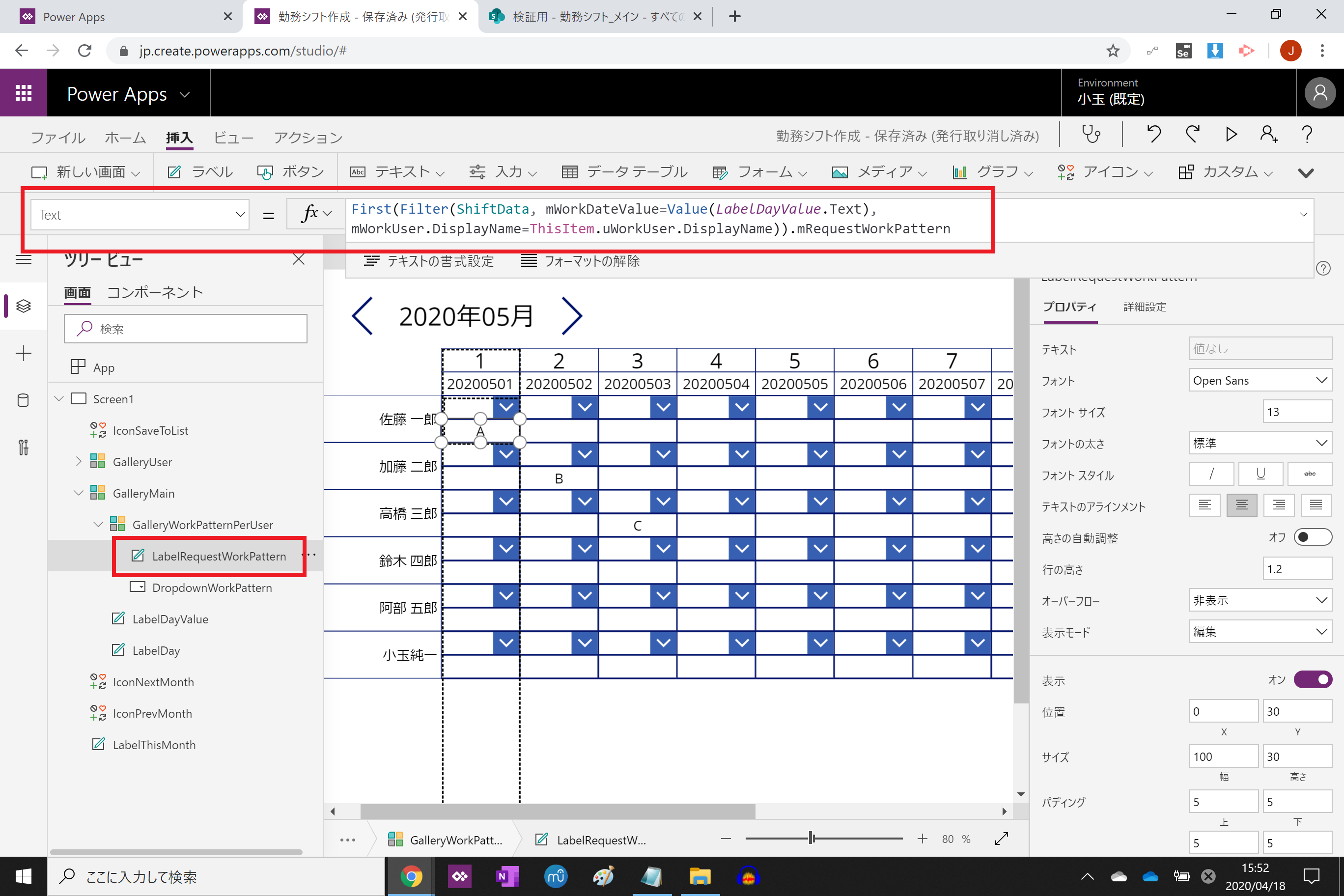Click the App checker stethoscope icon
The height and width of the screenshot is (896, 1344).
(x=1091, y=135)
